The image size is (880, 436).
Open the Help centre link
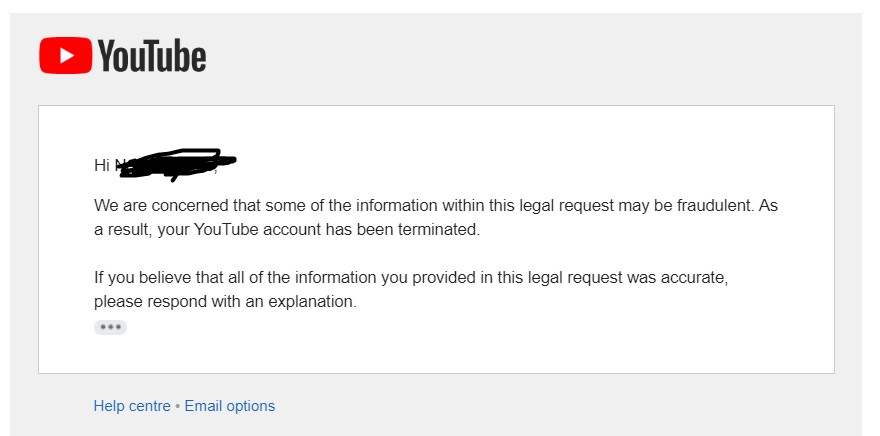click(x=132, y=406)
